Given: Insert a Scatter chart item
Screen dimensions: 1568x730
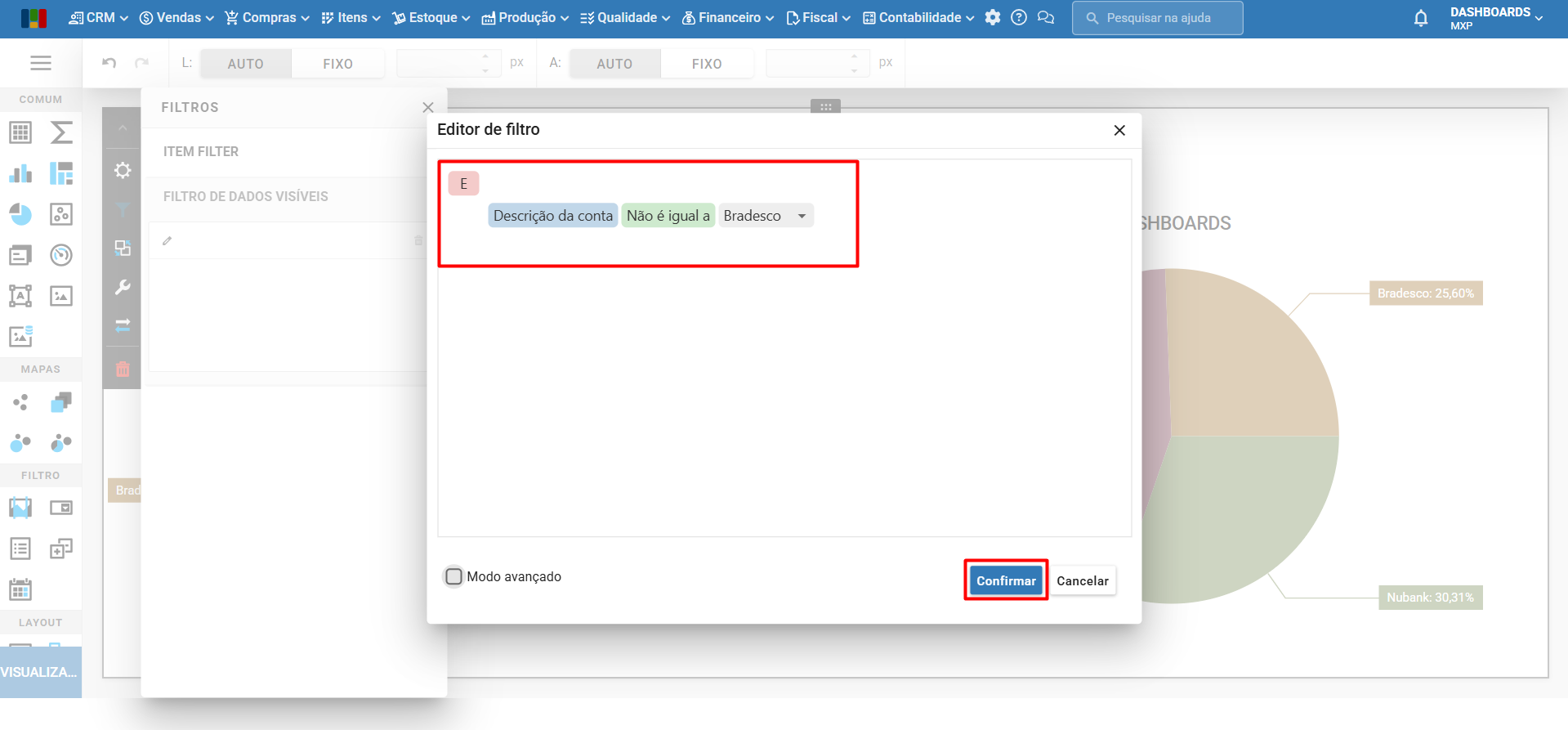Looking at the screenshot, I should coord(61,214).
